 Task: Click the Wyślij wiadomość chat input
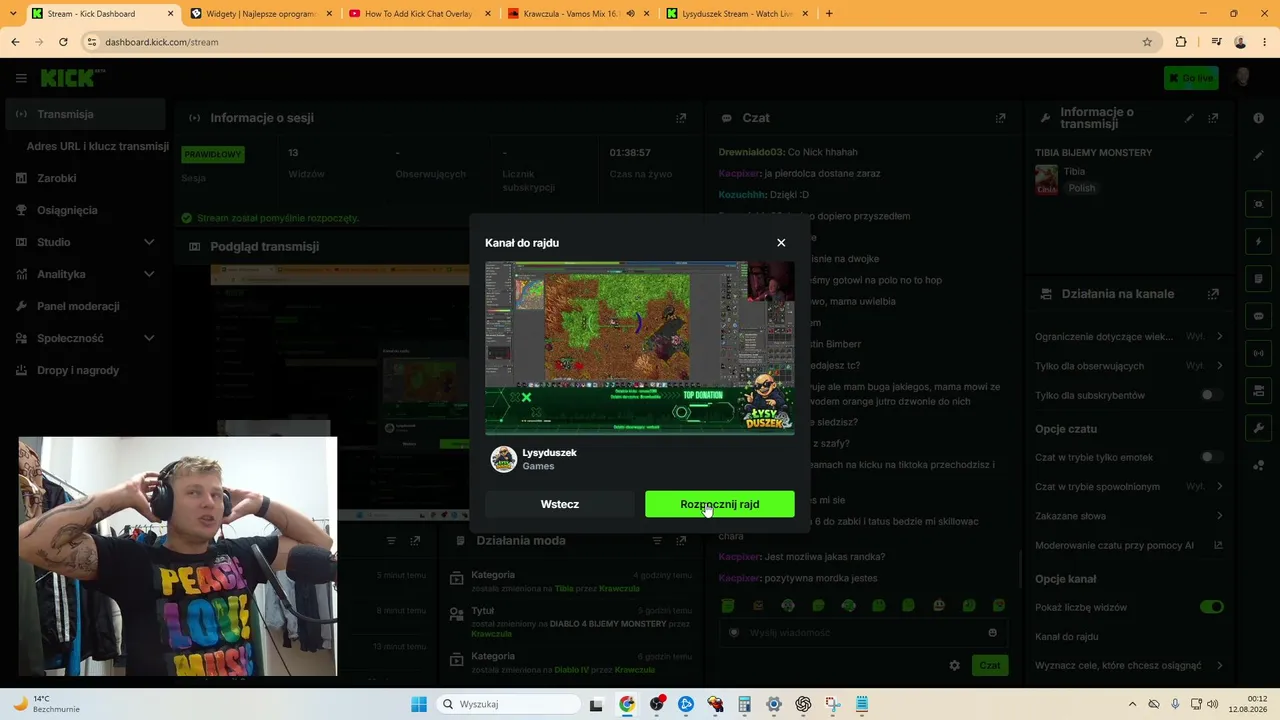click(863, 632)
